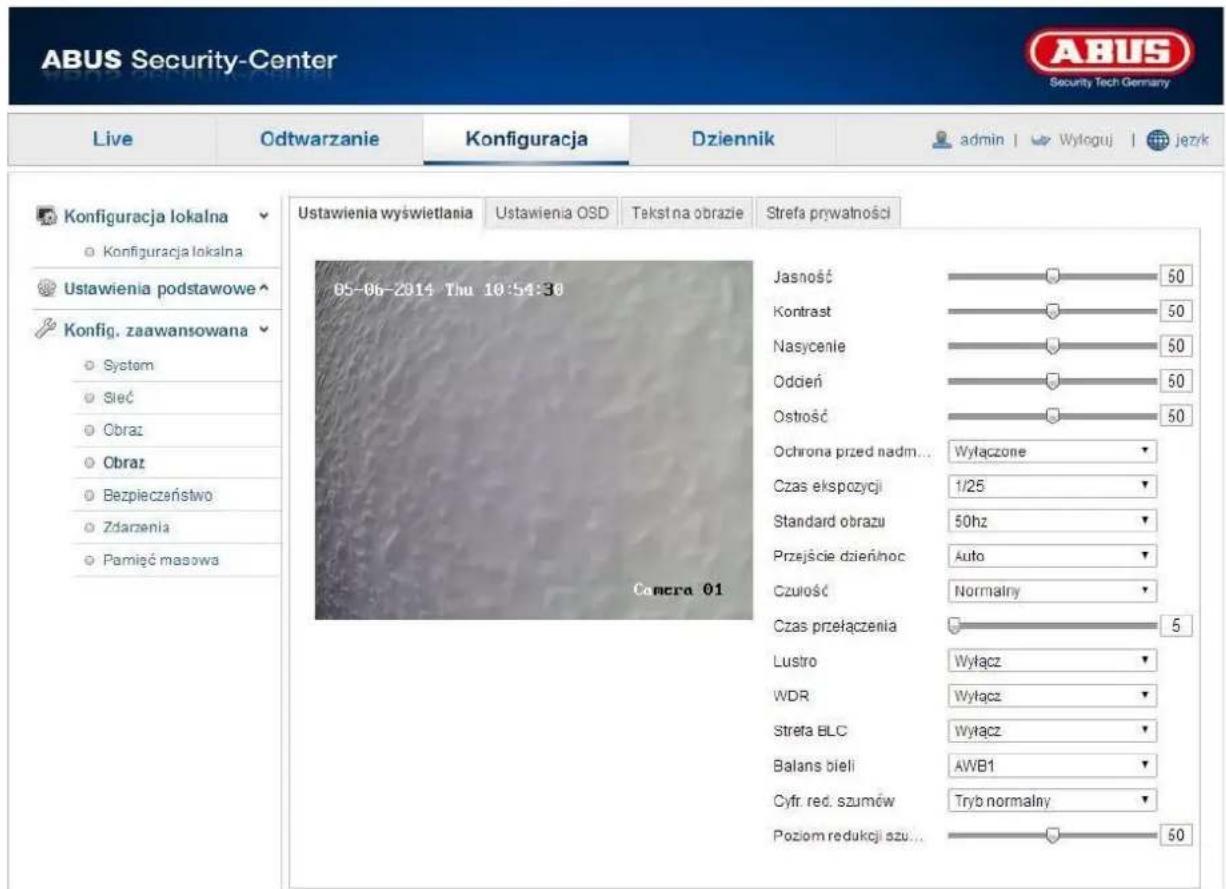Collapse the Konfiguracja lokalna section chevron
The height and width of the screenshot is (889, 1226).
[x=262, y=215]
